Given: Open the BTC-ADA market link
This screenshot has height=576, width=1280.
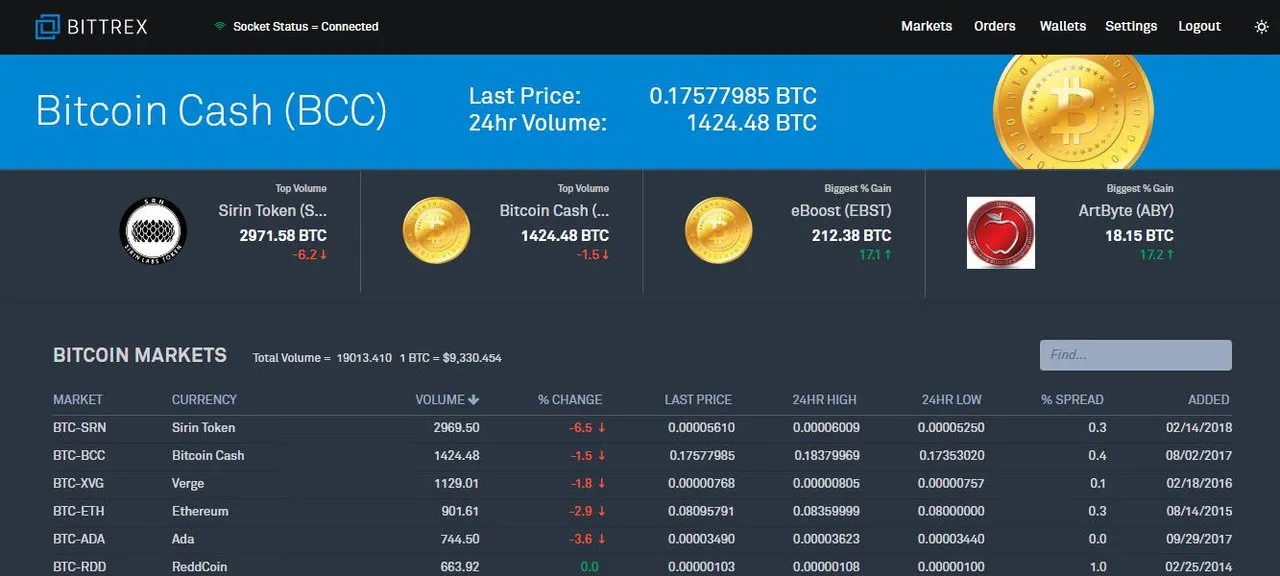Looking at the screenshot, I should pyautogui.click(x=79, y=539).
